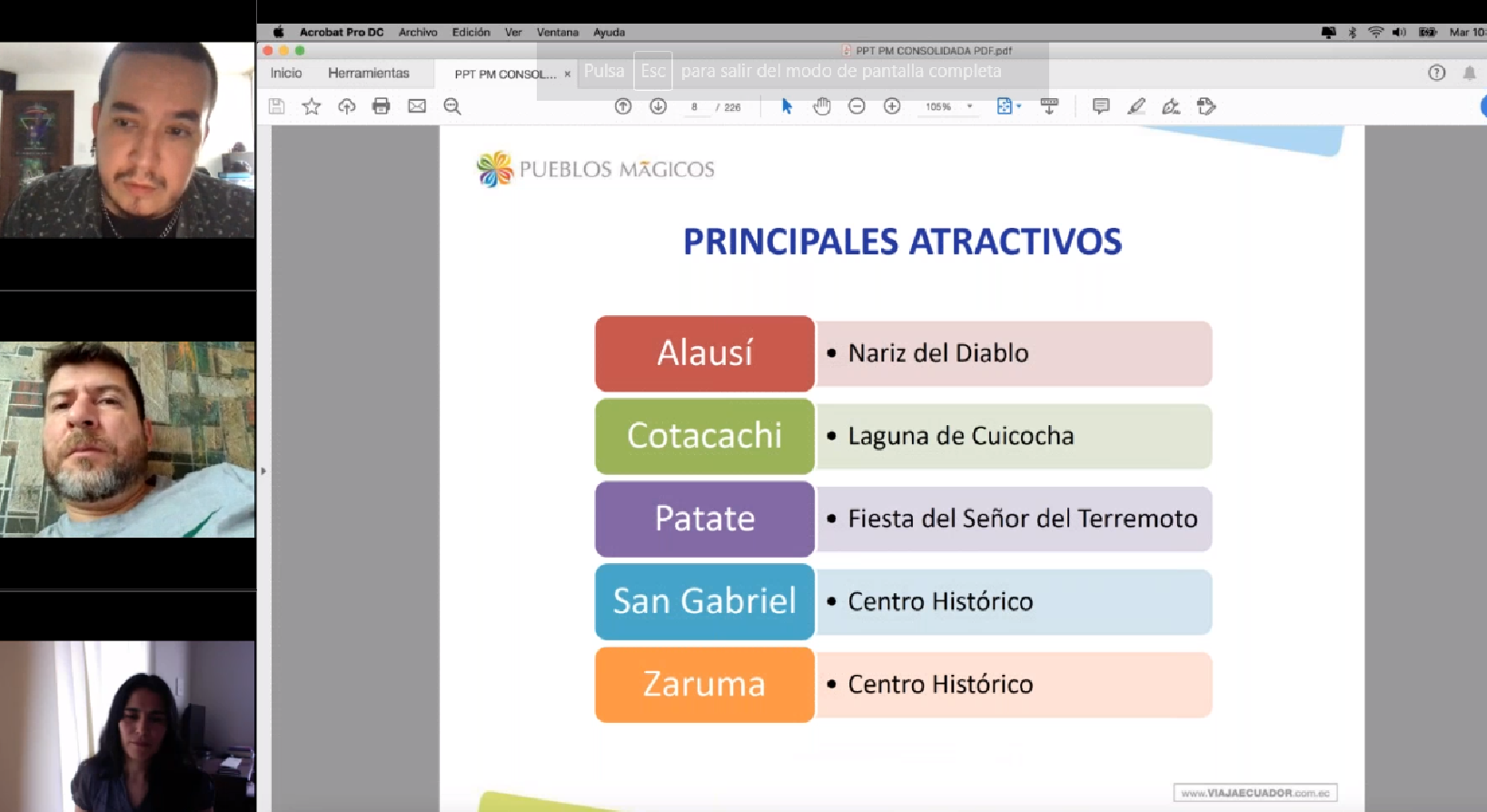Go to next page arrow
Image resolution: width=1487 pixels, height=812 pixels.
[x=659, y=106]
